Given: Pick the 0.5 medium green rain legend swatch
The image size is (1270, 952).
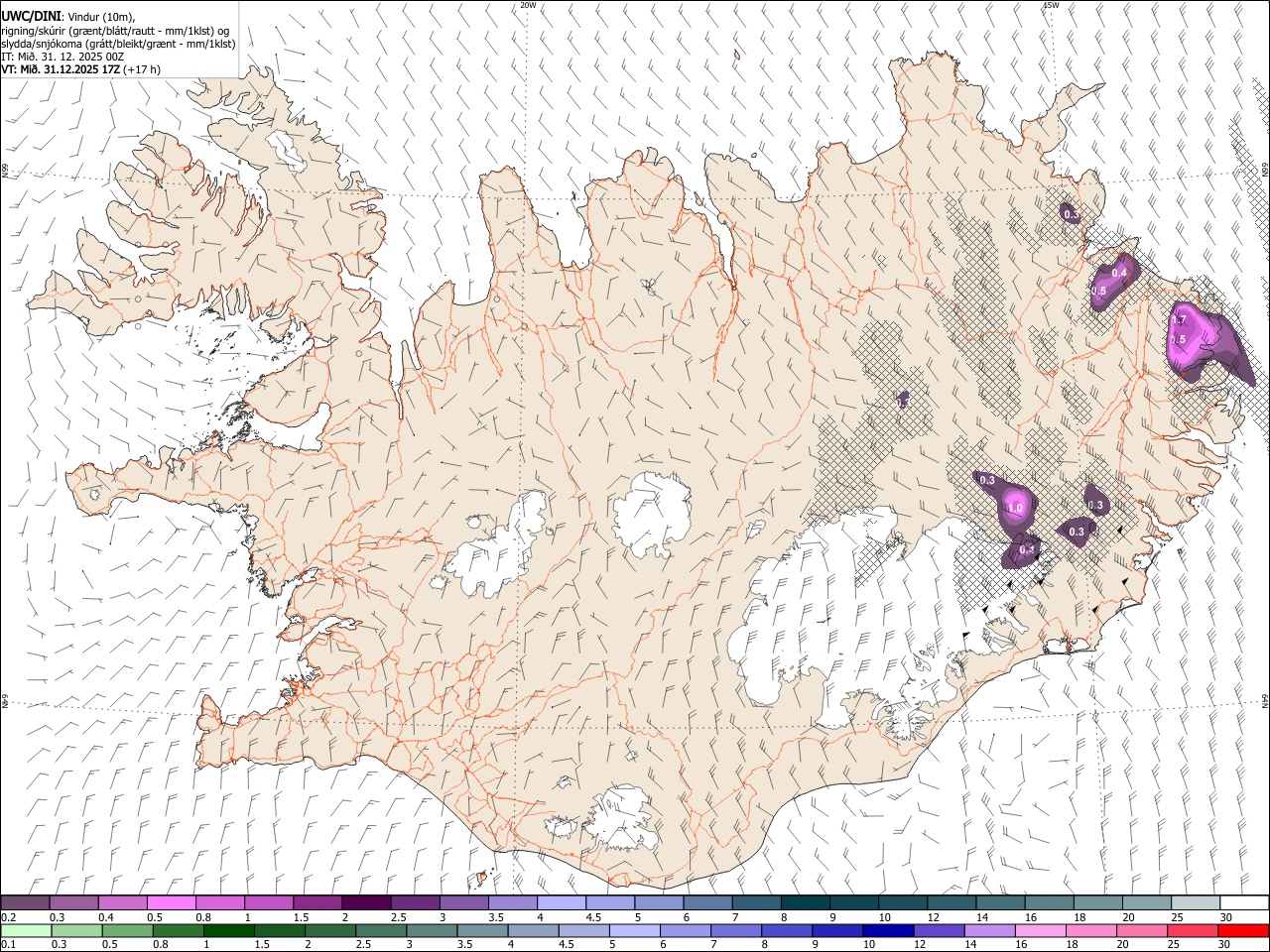Looking at the screenshot, I should point(127,930).
